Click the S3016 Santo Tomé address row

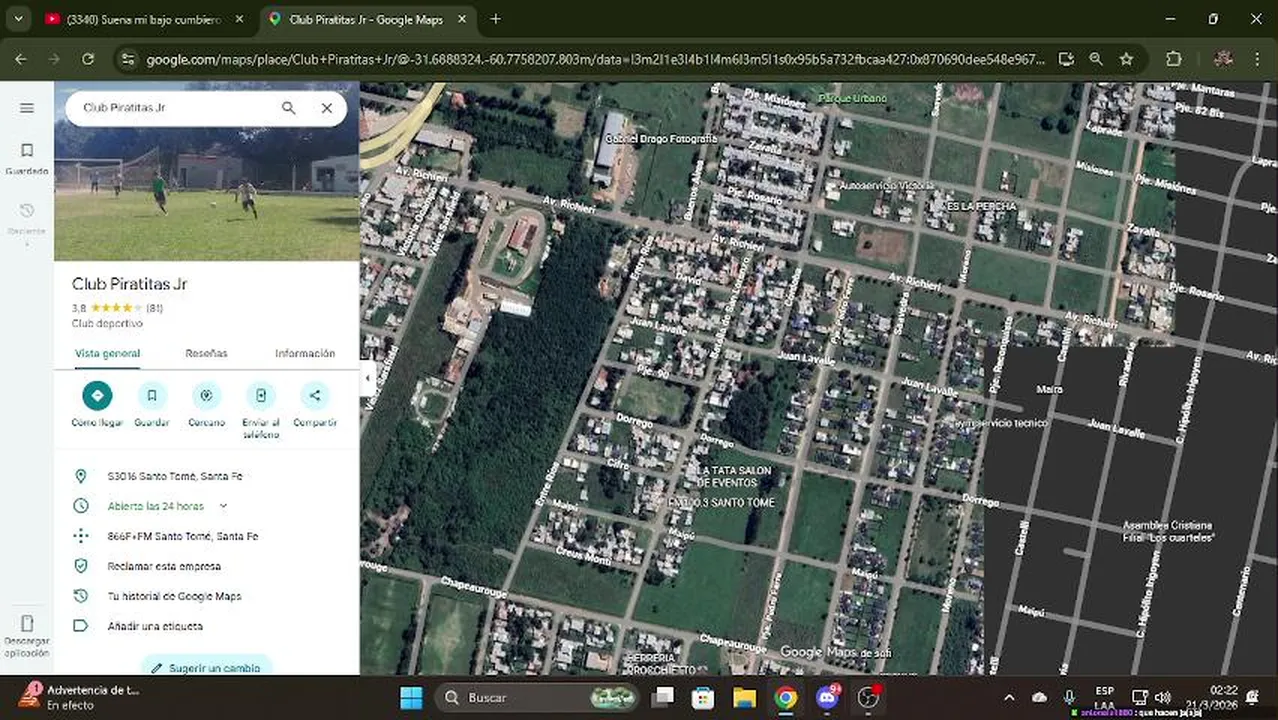[x=207, y=476]
